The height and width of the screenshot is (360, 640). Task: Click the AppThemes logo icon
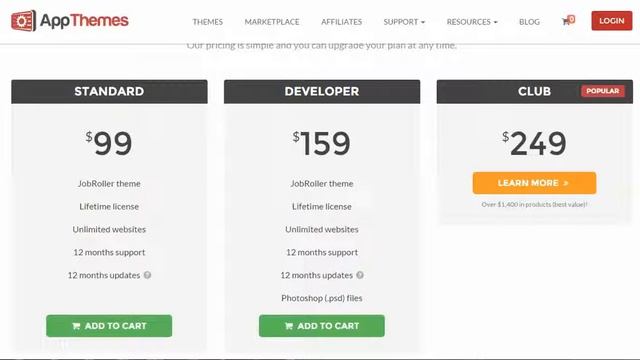pyautogui.click(x=23, y=21)
